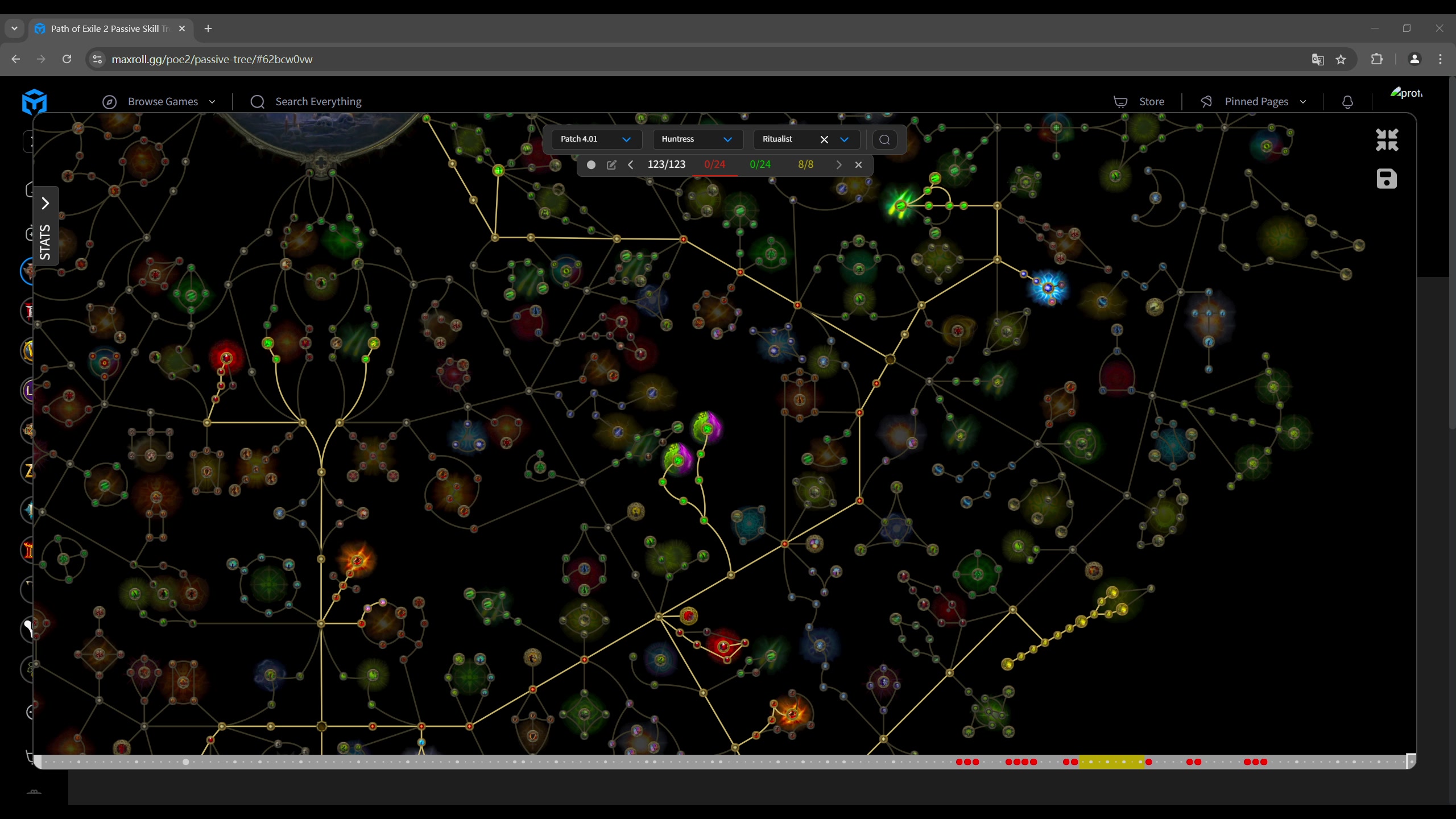Toggle the bright green glowing notable node
The image size is (1456, 819).
(900, 205)
